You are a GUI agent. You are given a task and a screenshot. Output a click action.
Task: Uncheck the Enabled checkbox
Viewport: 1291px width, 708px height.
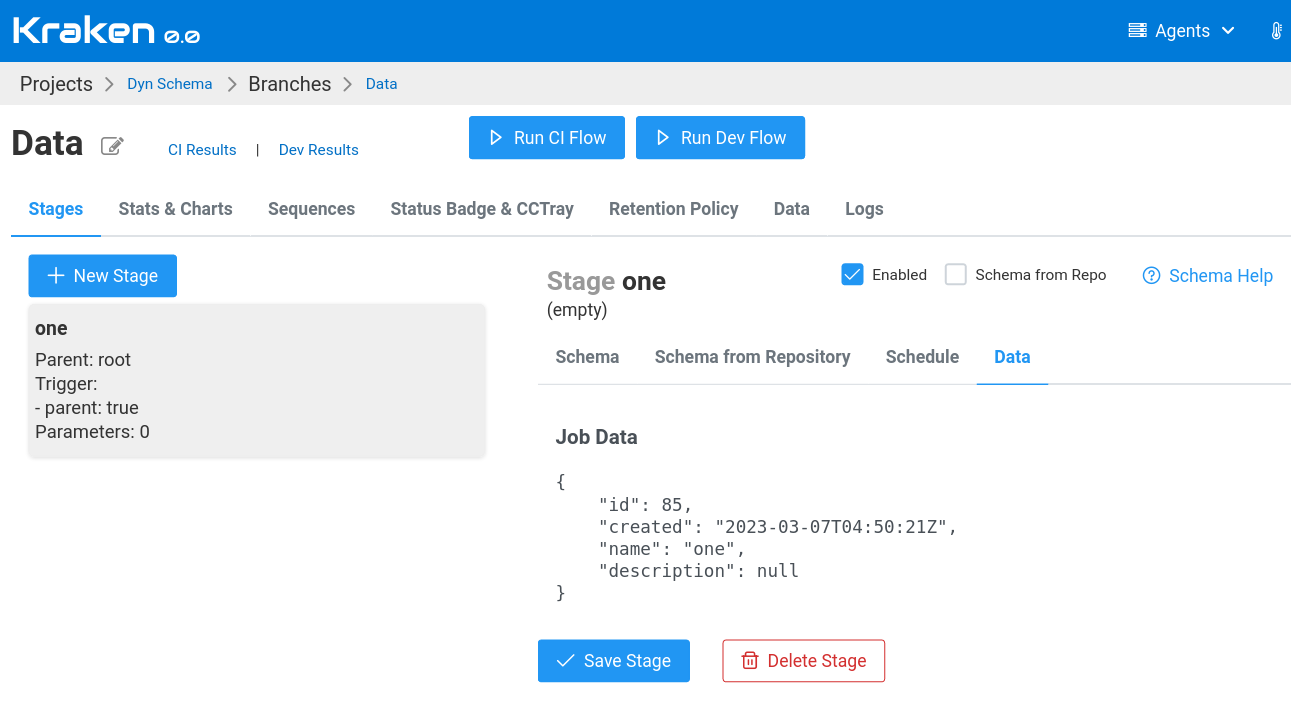click(852, 274)
